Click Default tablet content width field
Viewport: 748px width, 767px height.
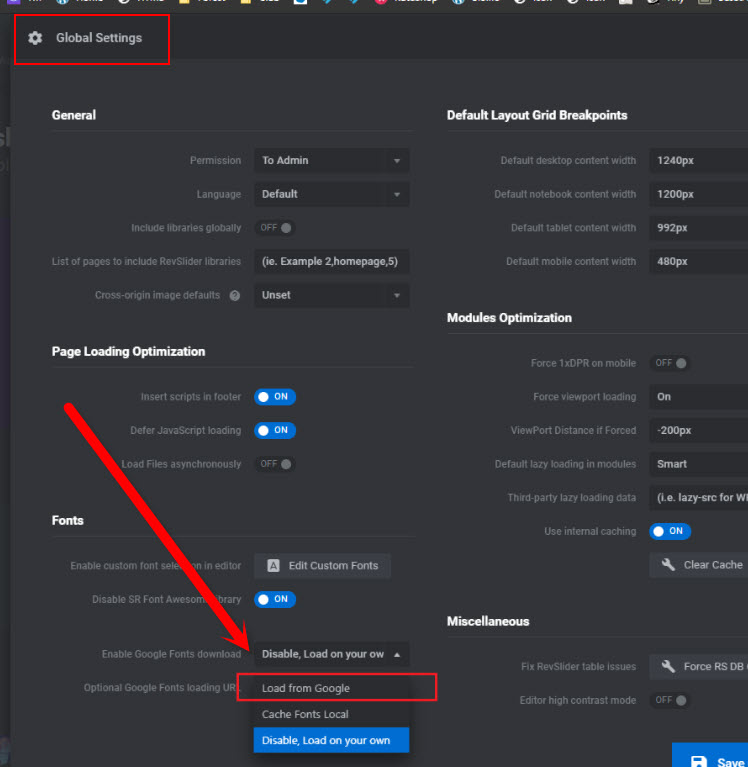click(x=699, y=228)
